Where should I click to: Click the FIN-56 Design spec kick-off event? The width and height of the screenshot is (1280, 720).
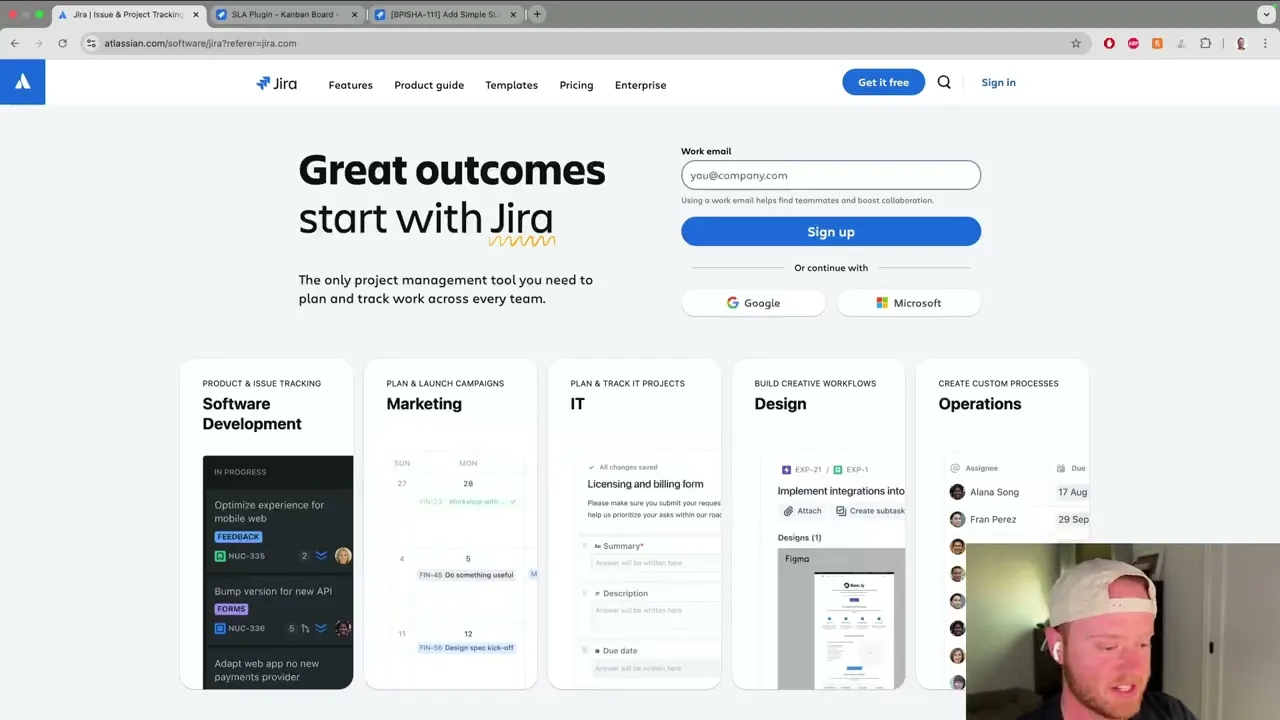pos(466,648)
